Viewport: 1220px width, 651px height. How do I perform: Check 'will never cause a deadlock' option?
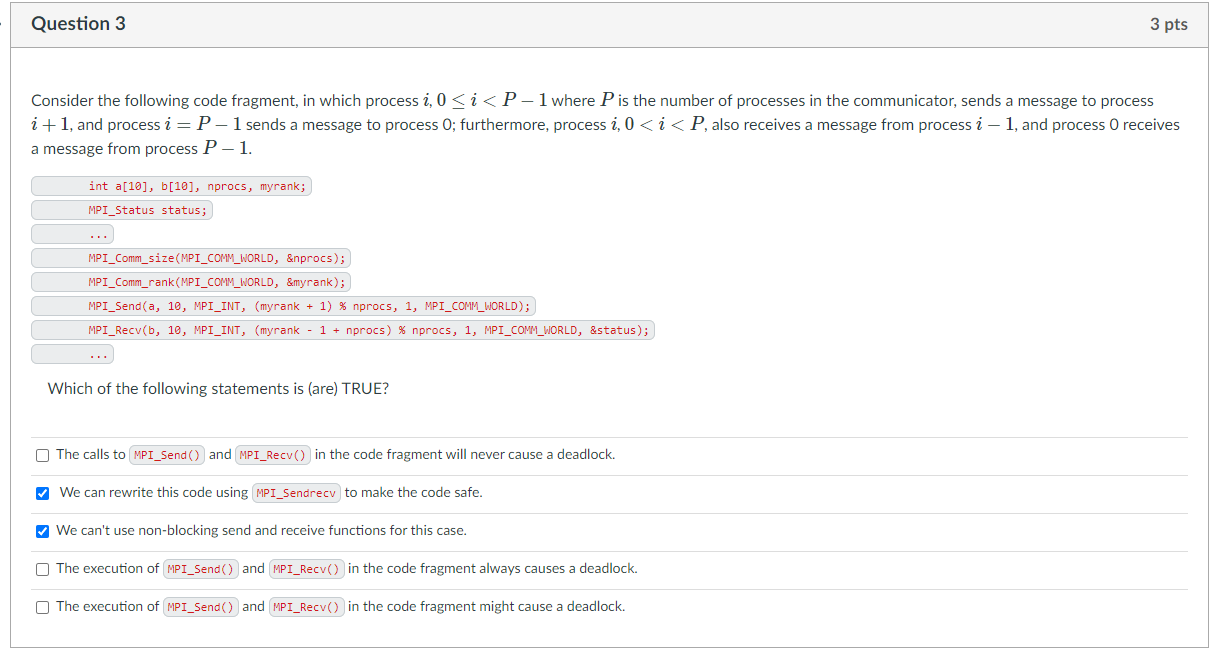[x=42, y=455]
